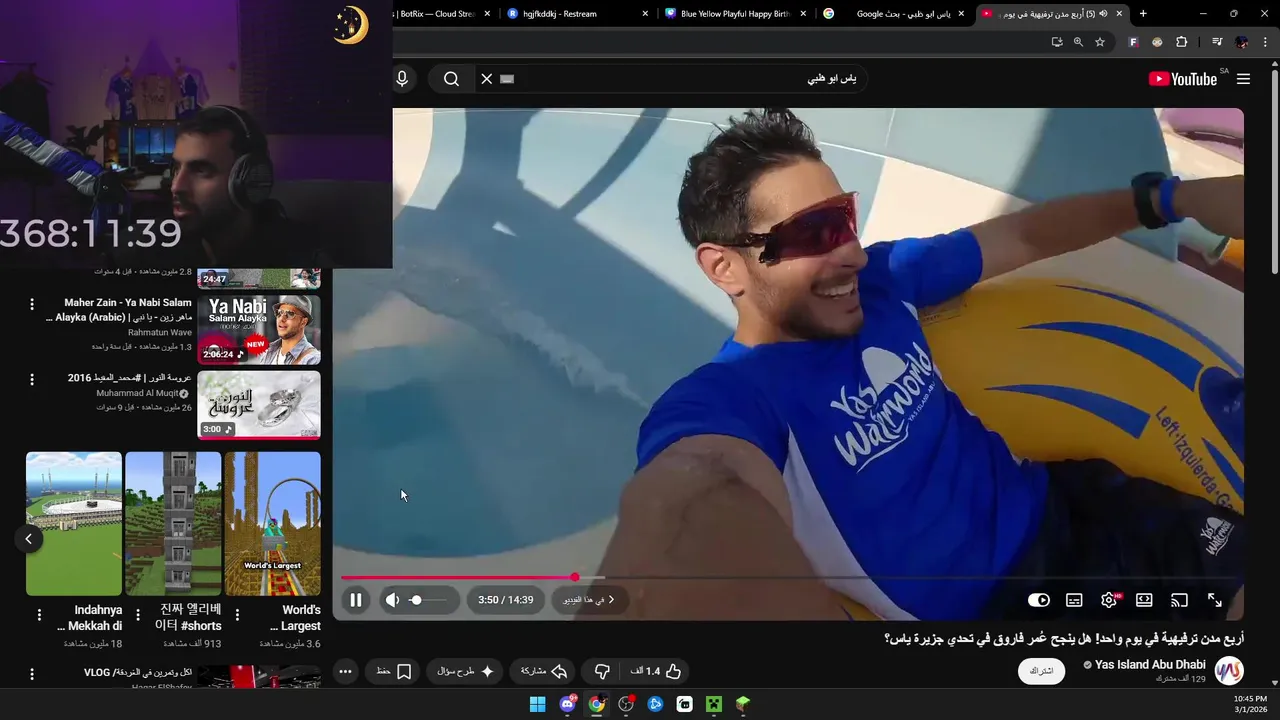Start voice search with microphone
This screenshot has width=1280, height=720.
402,79
